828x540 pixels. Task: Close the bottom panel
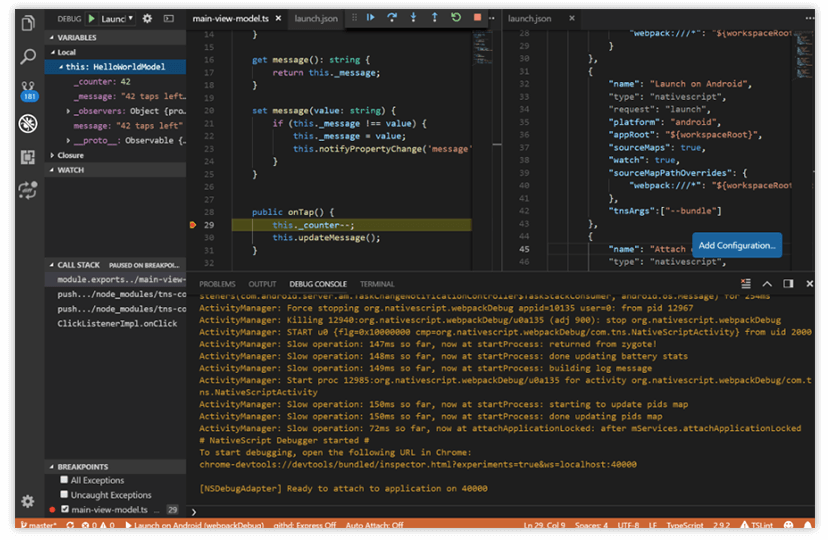coord(810,284)
